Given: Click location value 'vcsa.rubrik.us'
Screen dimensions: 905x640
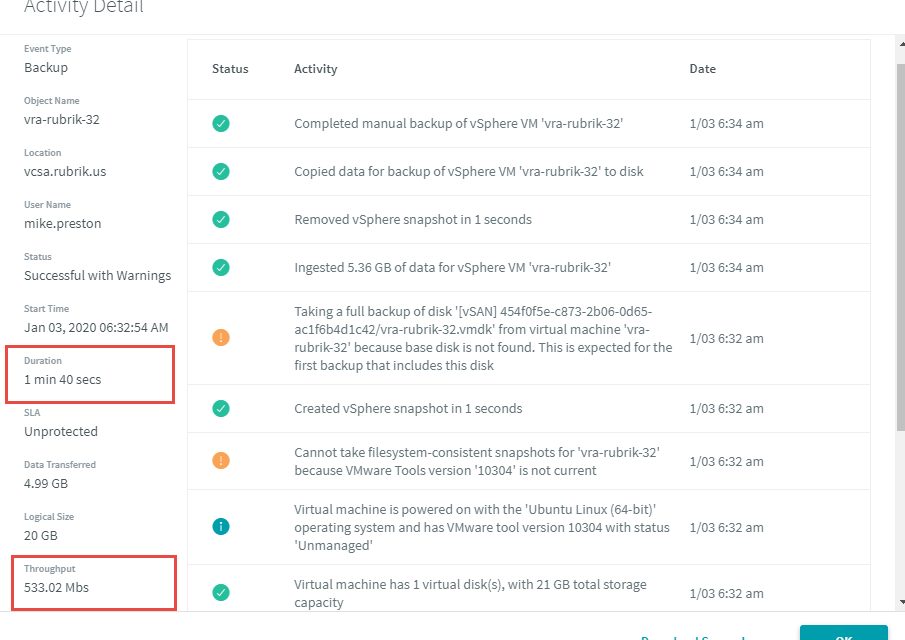Looking at the screenshot, I should [65, 171].
